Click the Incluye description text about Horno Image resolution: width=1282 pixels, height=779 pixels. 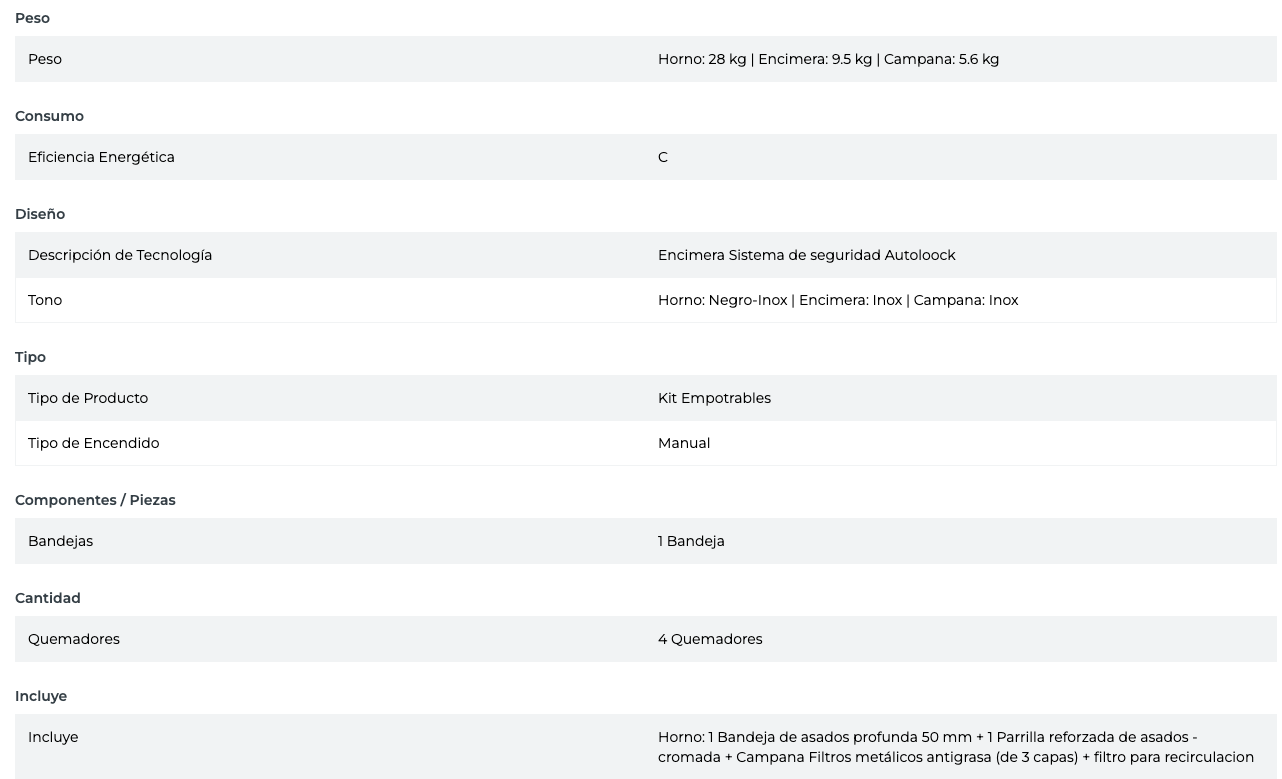(x=955, y=747)
